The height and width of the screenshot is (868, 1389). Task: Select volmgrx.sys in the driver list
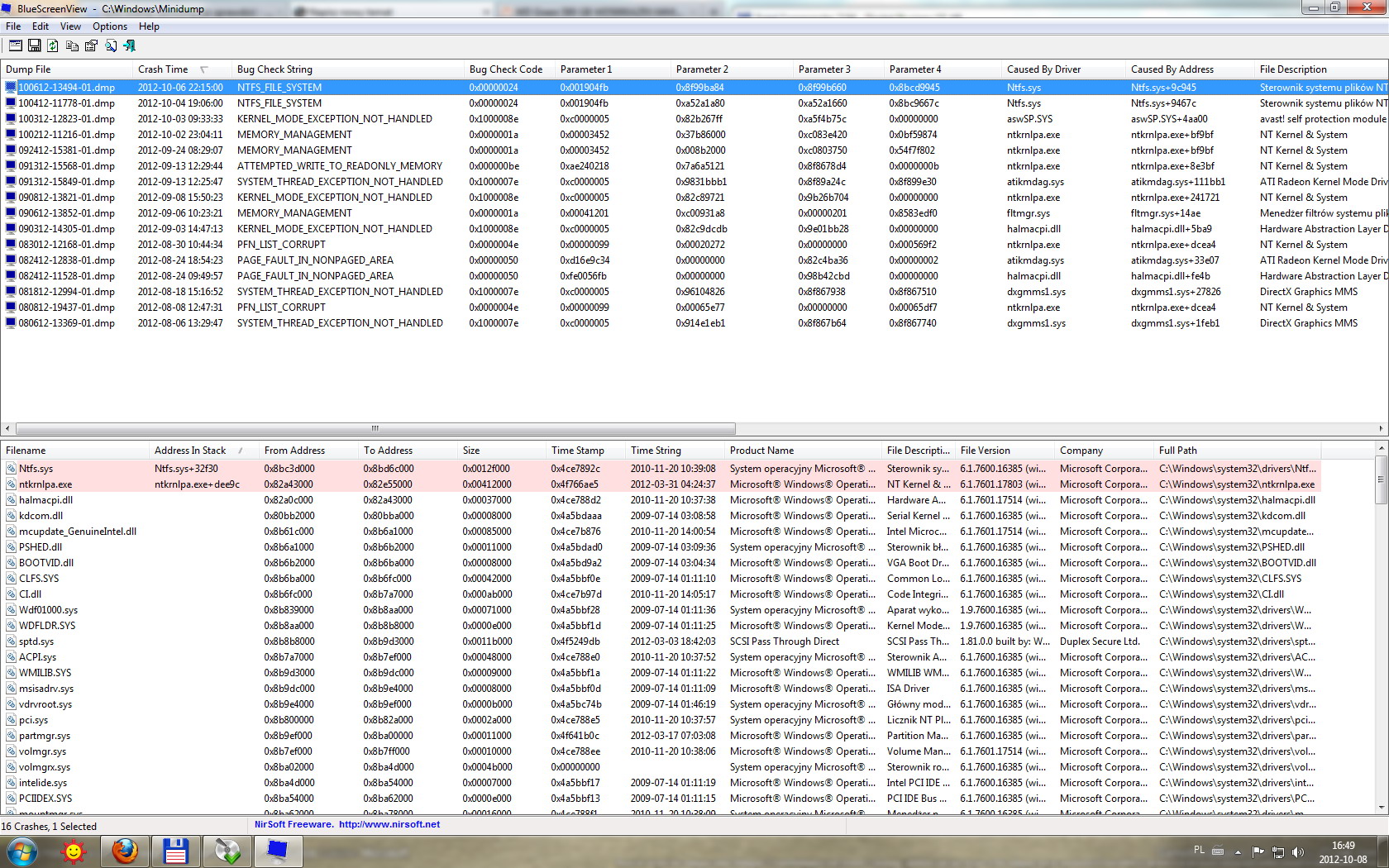tap(661, 767)
